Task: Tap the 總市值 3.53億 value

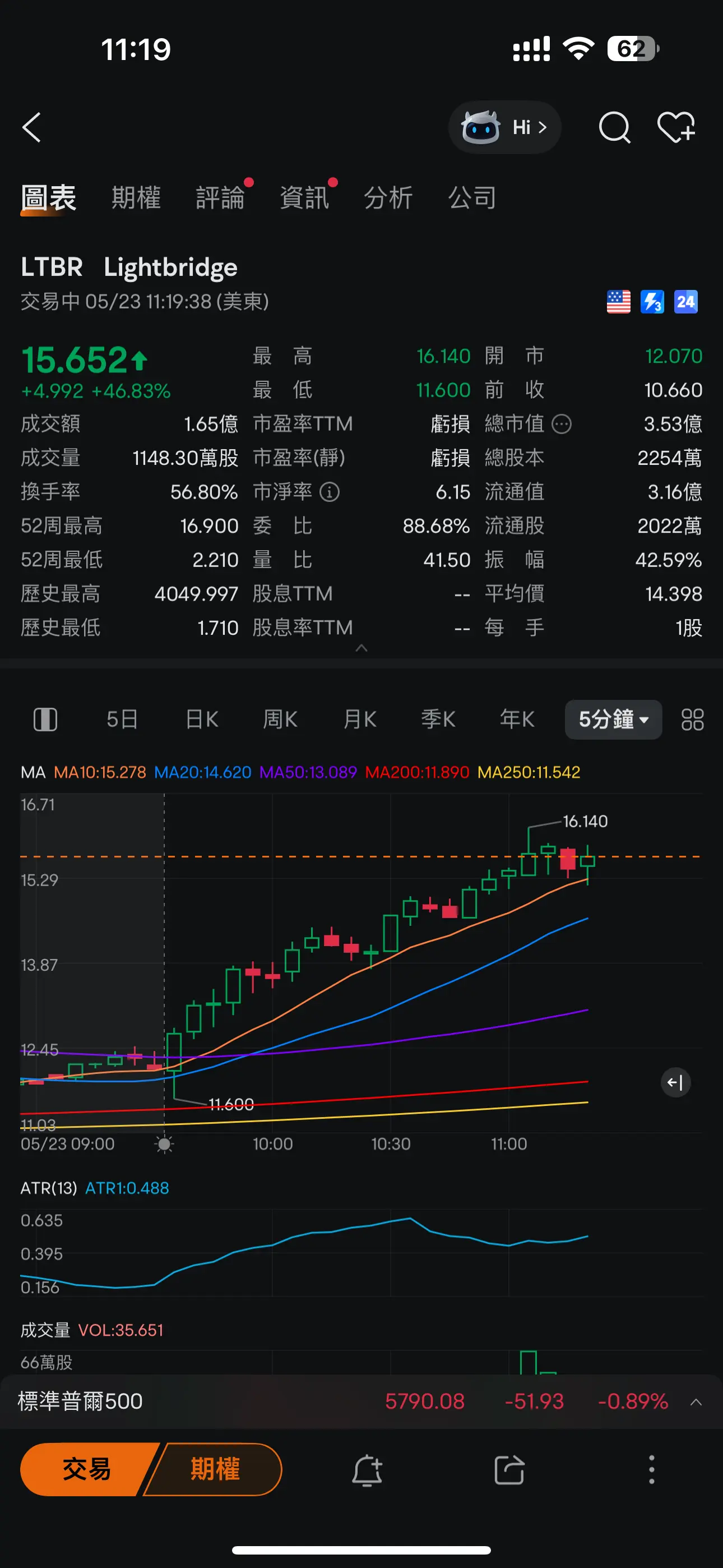Action: [x=673, y=423]
